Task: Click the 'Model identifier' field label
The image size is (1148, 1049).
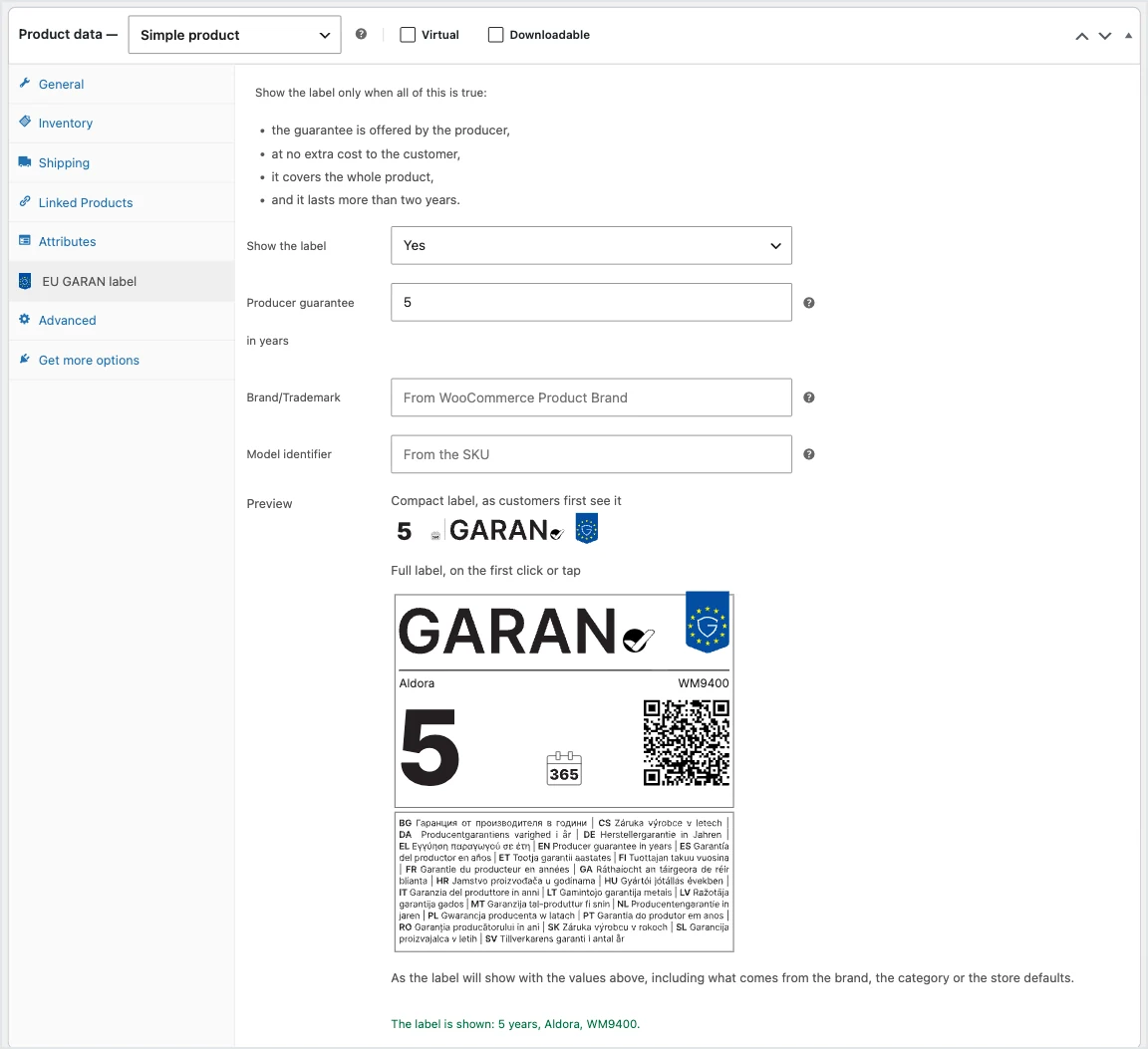Action: coord(289,454)
